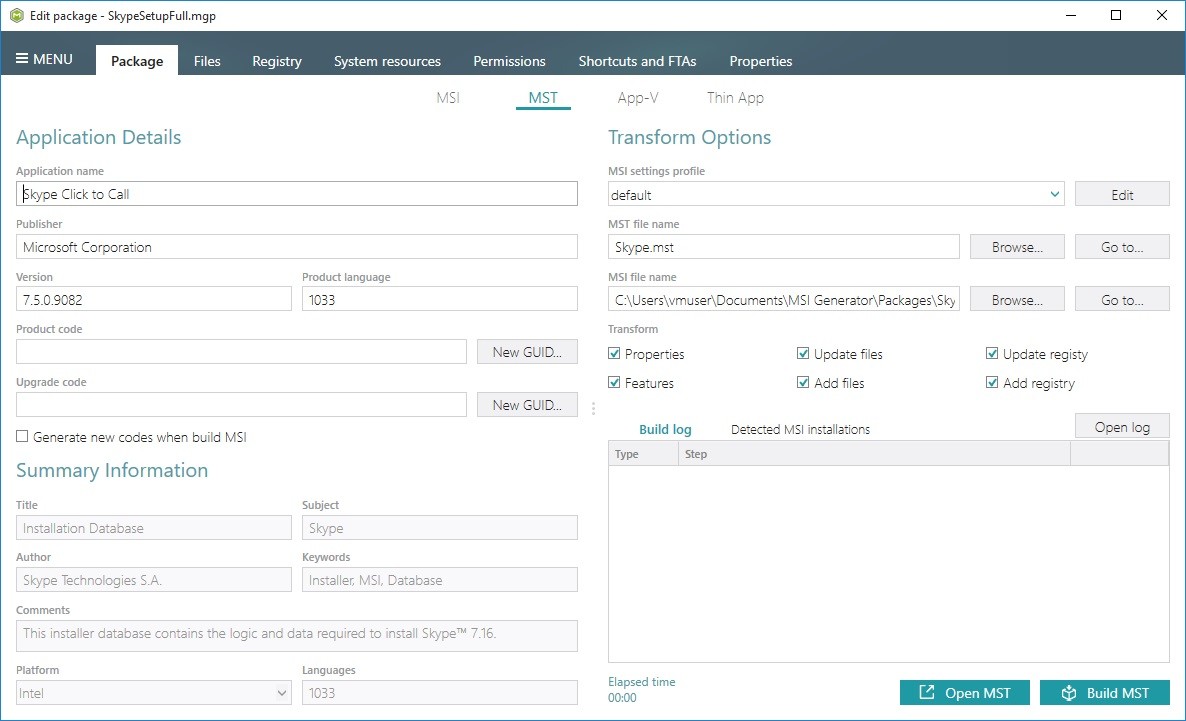Select the Package tab
The image size is (1186, 721).
point(137,61)
